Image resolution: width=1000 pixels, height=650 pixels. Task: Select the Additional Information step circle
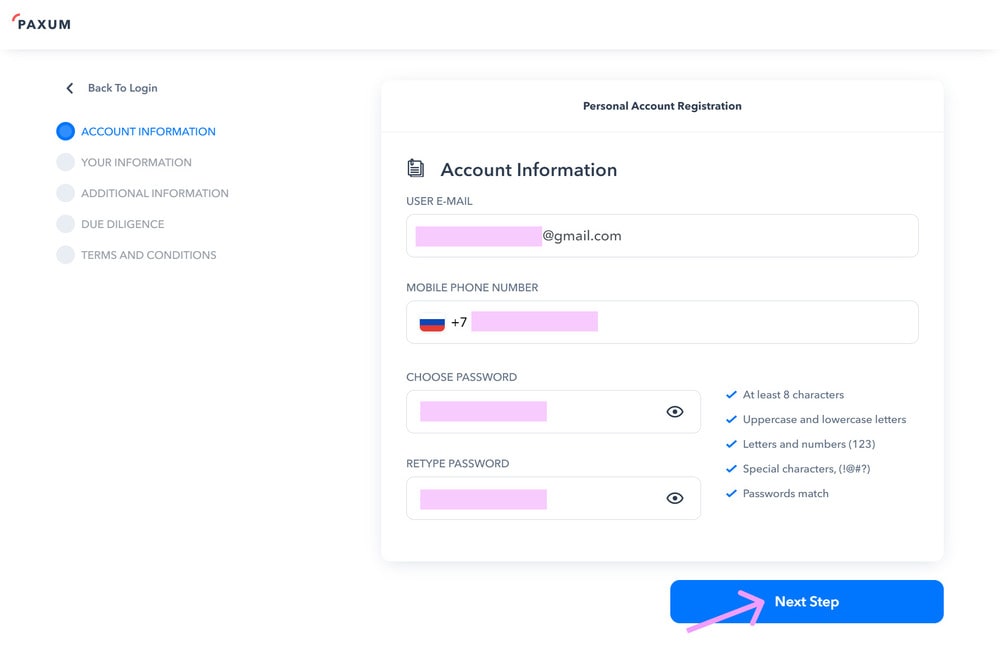tap(66, 193)
